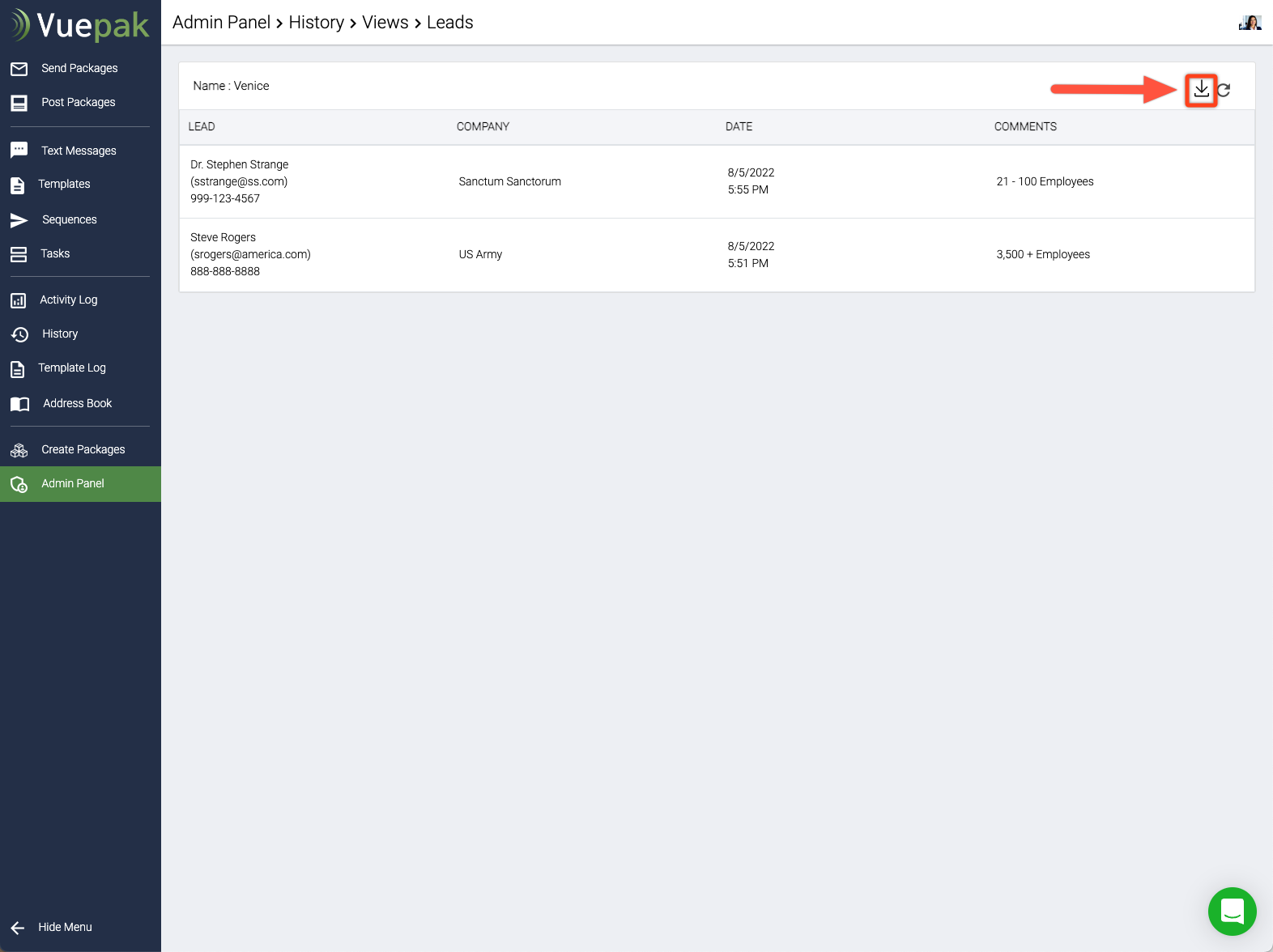Image resolution: width=1273 pixels, height=952 pixels.
Task: Click the Sequences arrow icon
Action: (x=19, y=220)
